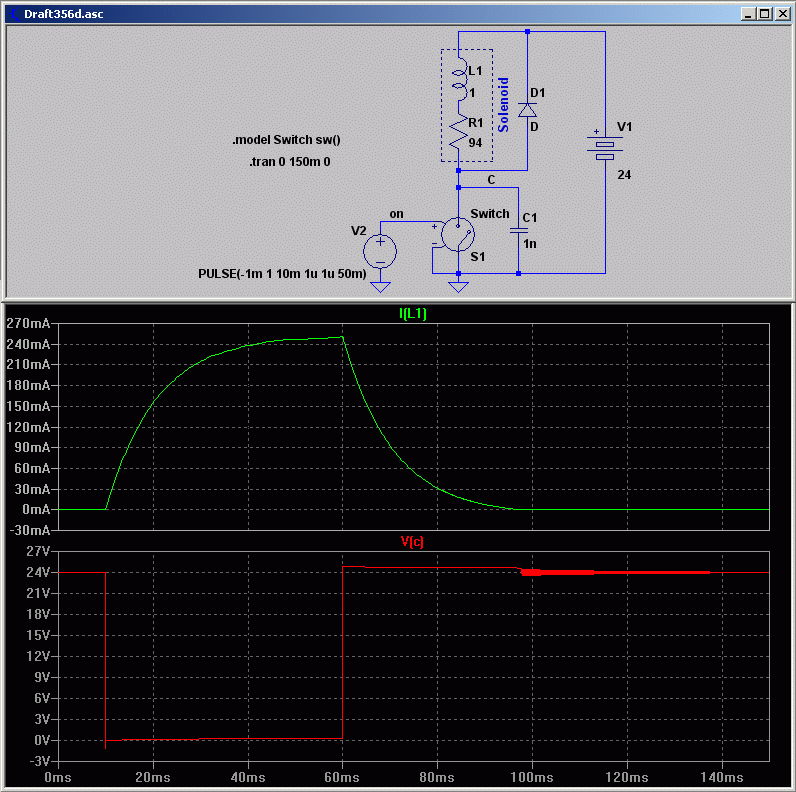
Task: Click the 270mA axis label
Action: coord(28,323)
